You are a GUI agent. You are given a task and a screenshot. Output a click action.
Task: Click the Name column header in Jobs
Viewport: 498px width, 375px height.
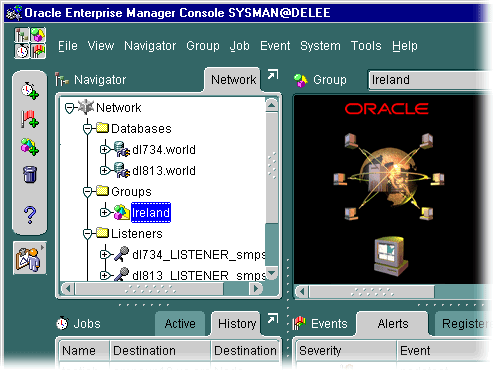click(x=84, y=350)
